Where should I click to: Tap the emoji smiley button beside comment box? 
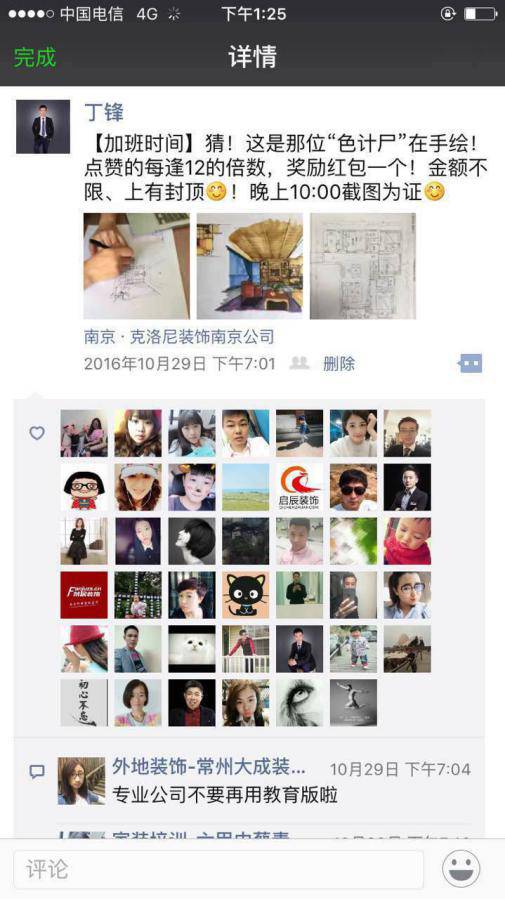[461, 869]
